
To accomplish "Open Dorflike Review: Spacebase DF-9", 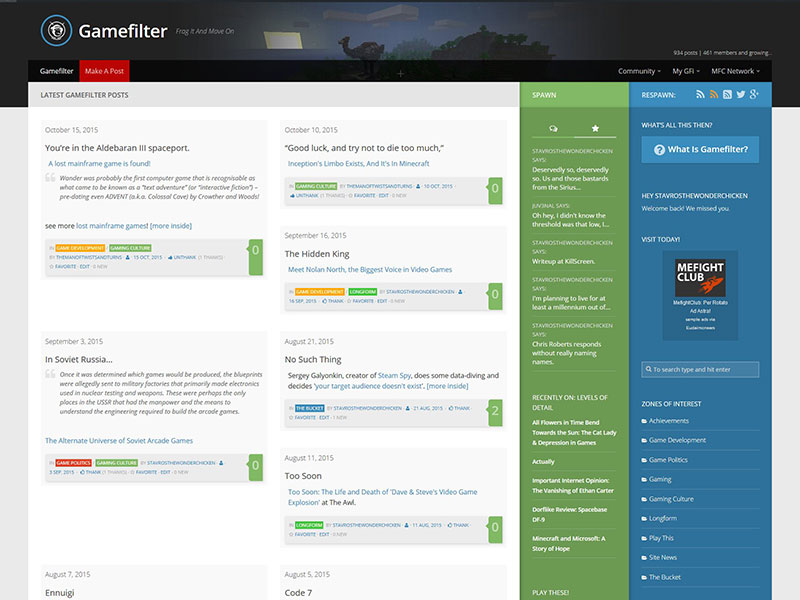I will (569, 514).
